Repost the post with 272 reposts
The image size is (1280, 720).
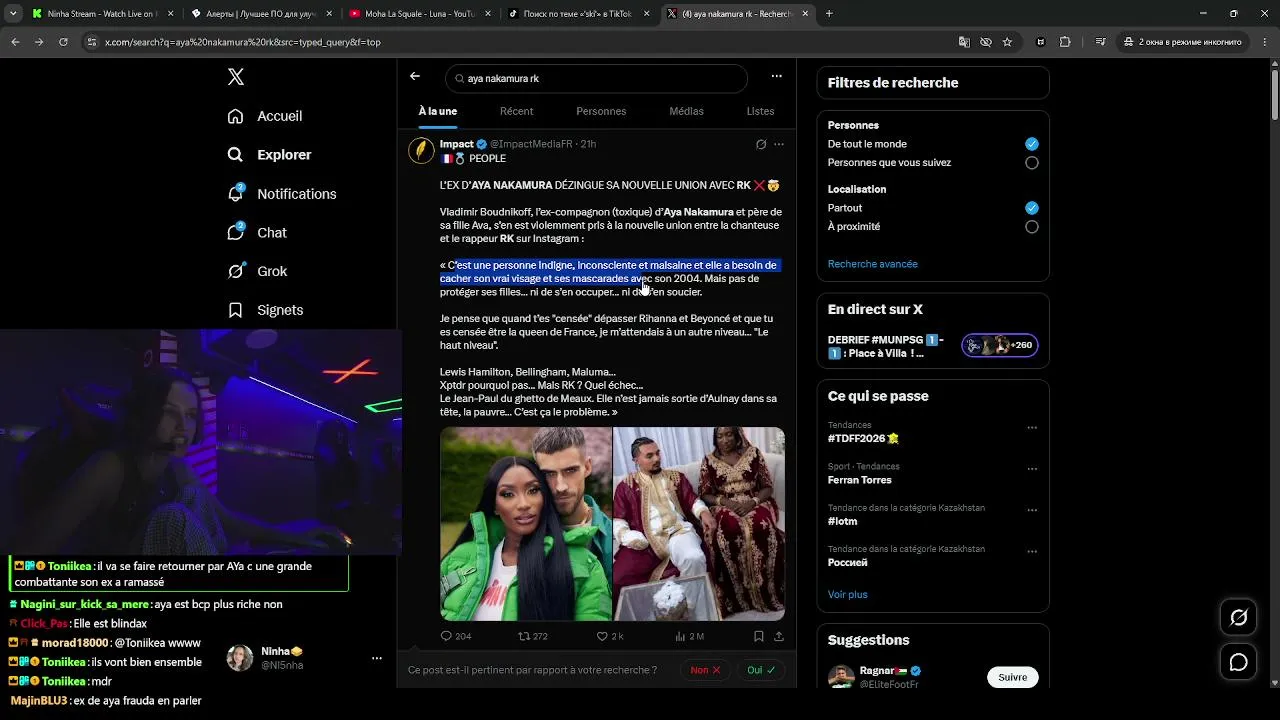click(x=533, y=636)
